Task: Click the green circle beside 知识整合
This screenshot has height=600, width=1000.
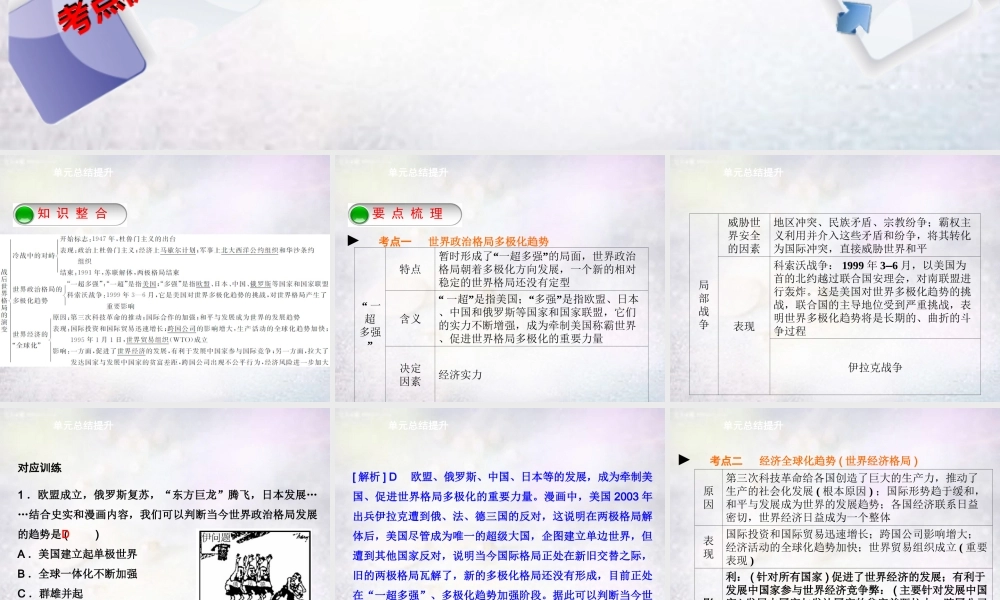Action: pyautogui.click(x=24, y=215)
